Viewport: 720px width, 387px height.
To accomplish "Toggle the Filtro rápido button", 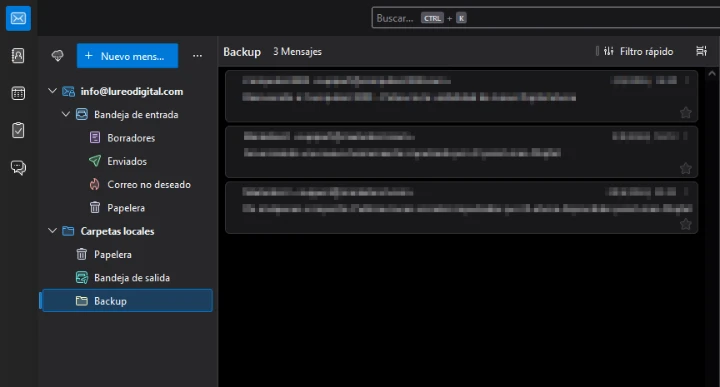I will (x=638, y=51).
